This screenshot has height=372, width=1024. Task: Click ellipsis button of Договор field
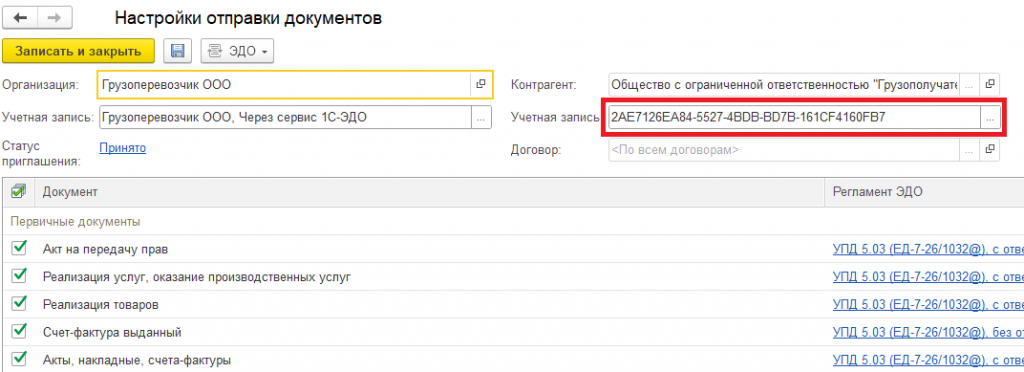[969, 149]
